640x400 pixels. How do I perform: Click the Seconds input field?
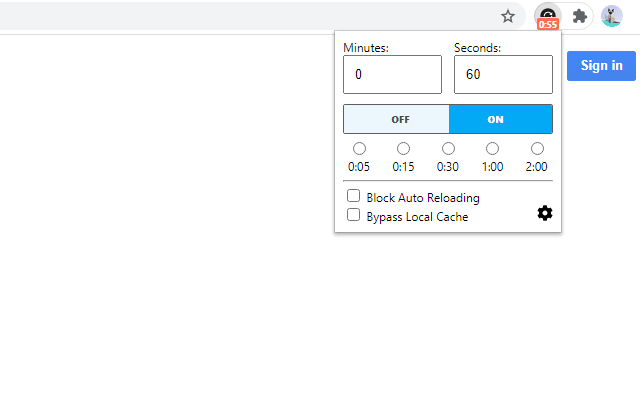503,75
